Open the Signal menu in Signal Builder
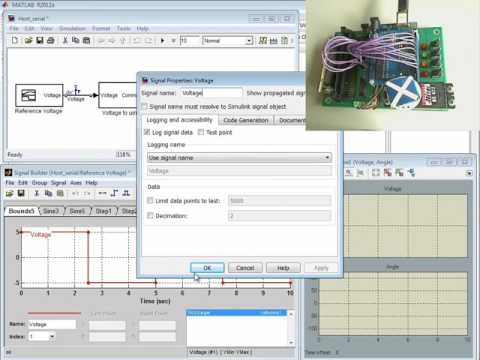This screenshot has width=480, height=360. point(59,183)
